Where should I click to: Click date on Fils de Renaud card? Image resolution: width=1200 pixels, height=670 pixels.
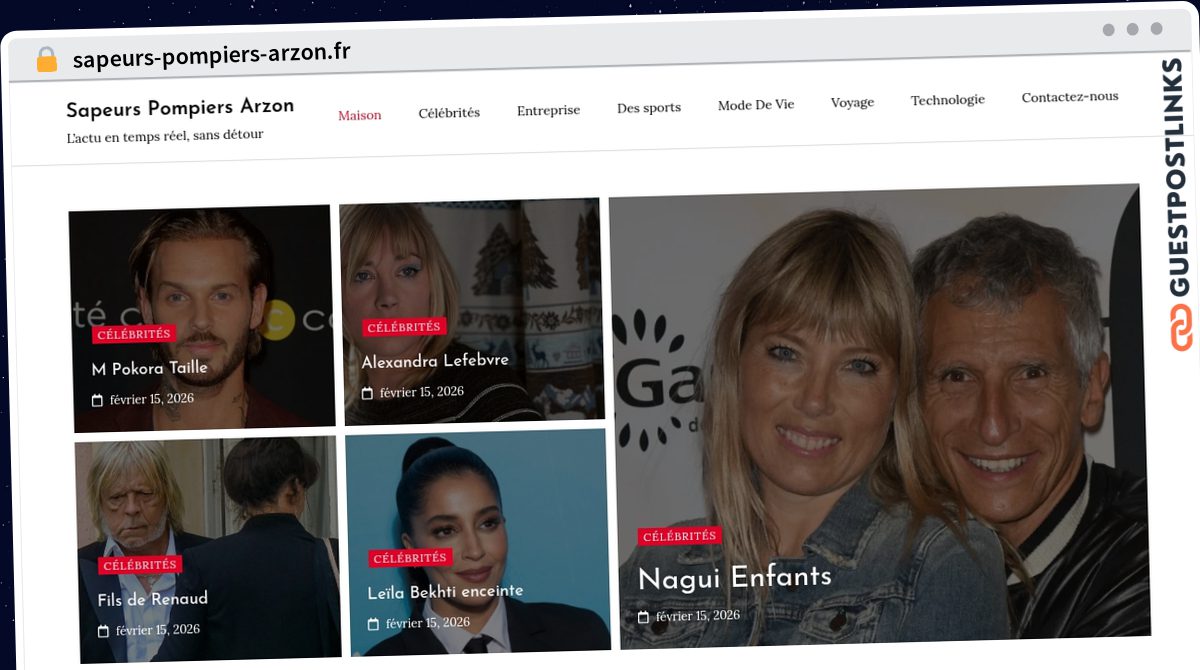click(x=158, y=630)
